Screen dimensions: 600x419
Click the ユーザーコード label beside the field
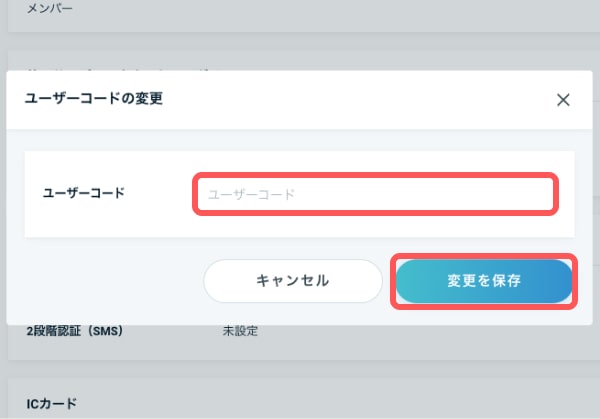click(x=83, y=192)
